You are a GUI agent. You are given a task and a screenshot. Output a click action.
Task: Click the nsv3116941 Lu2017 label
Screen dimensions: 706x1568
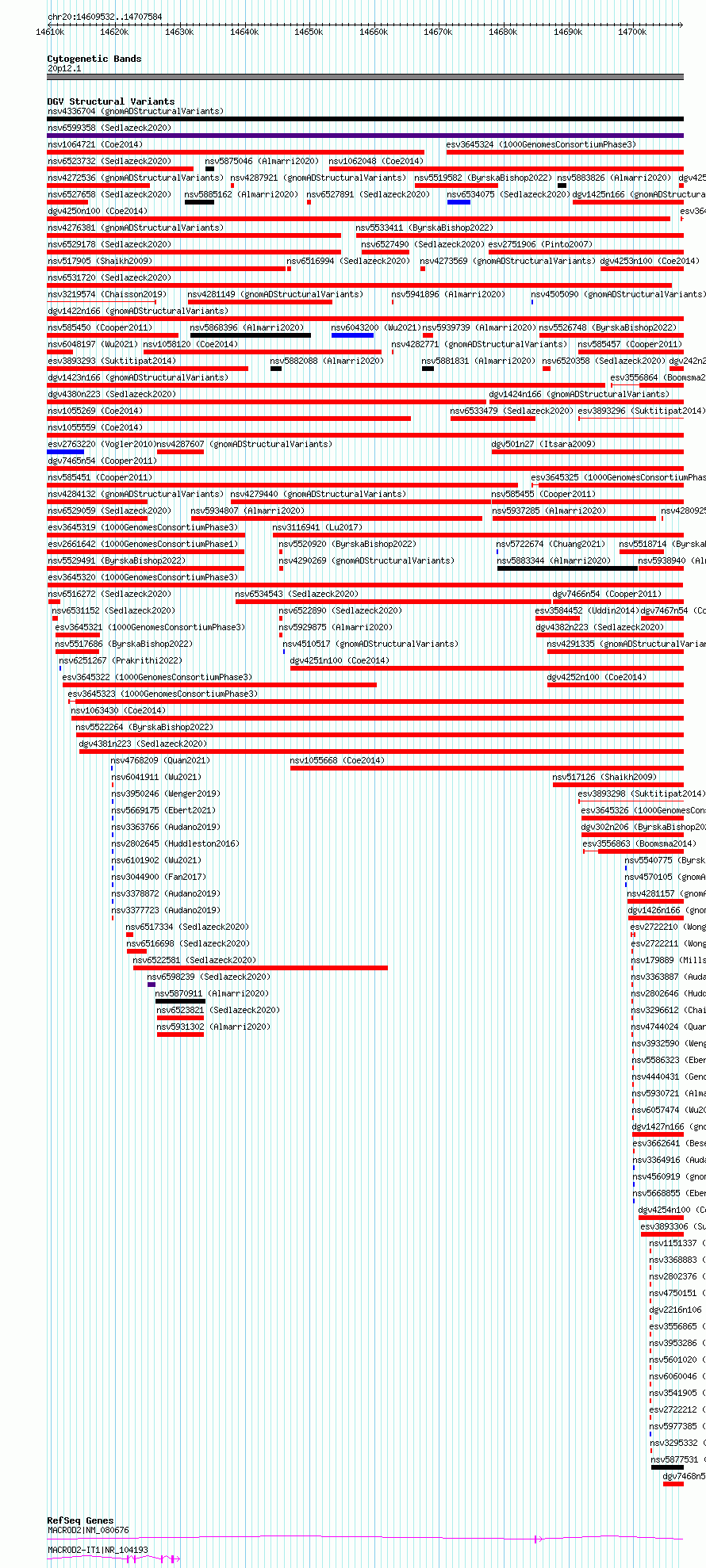pyautogui.click(x=317, y=527)
